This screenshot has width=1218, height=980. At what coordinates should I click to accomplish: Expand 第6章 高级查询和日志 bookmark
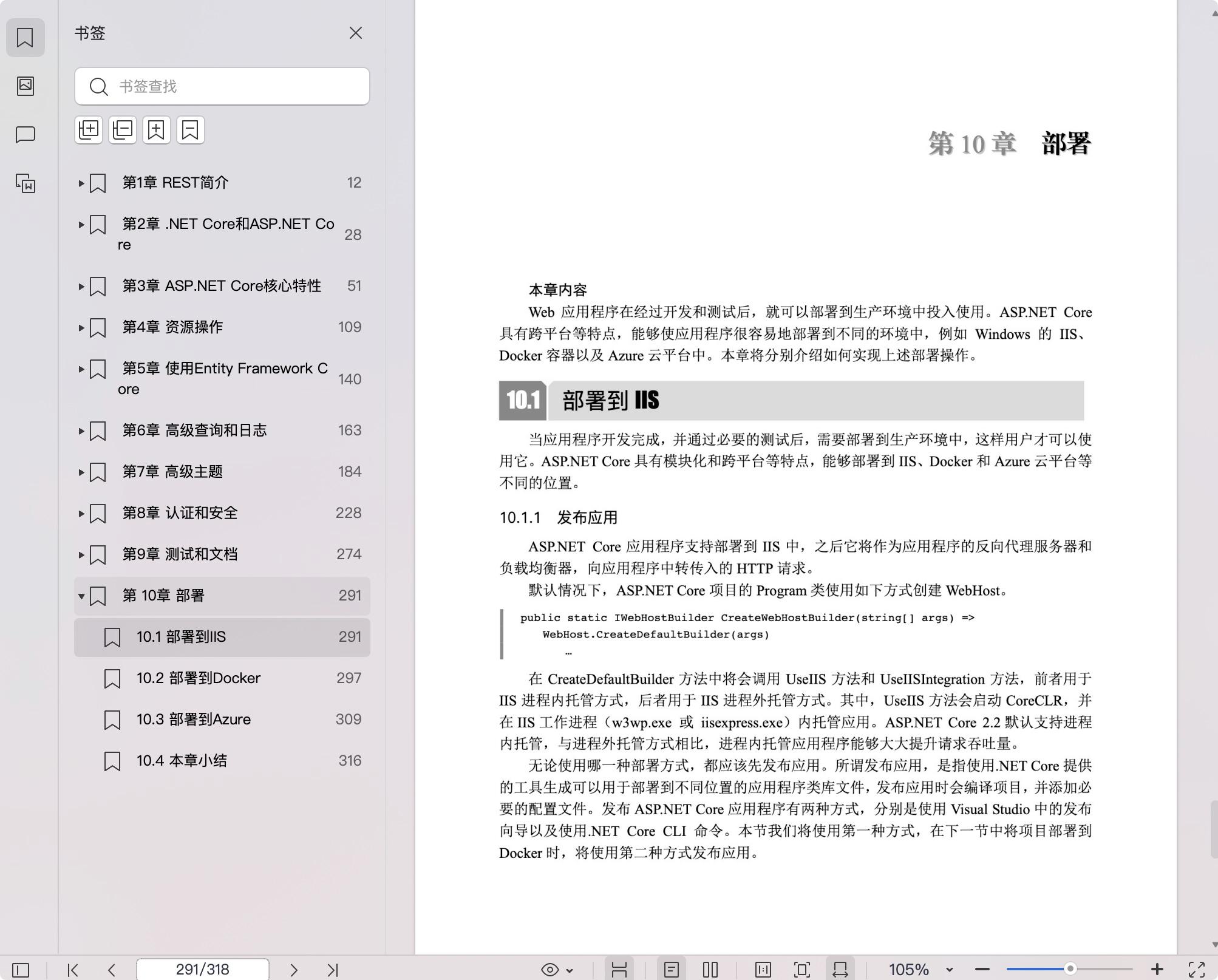tap(81, 430)
